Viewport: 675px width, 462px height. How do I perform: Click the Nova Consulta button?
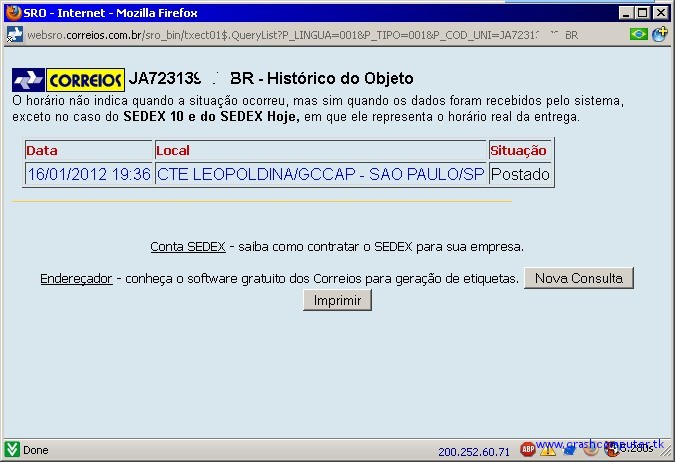point(579,278)
